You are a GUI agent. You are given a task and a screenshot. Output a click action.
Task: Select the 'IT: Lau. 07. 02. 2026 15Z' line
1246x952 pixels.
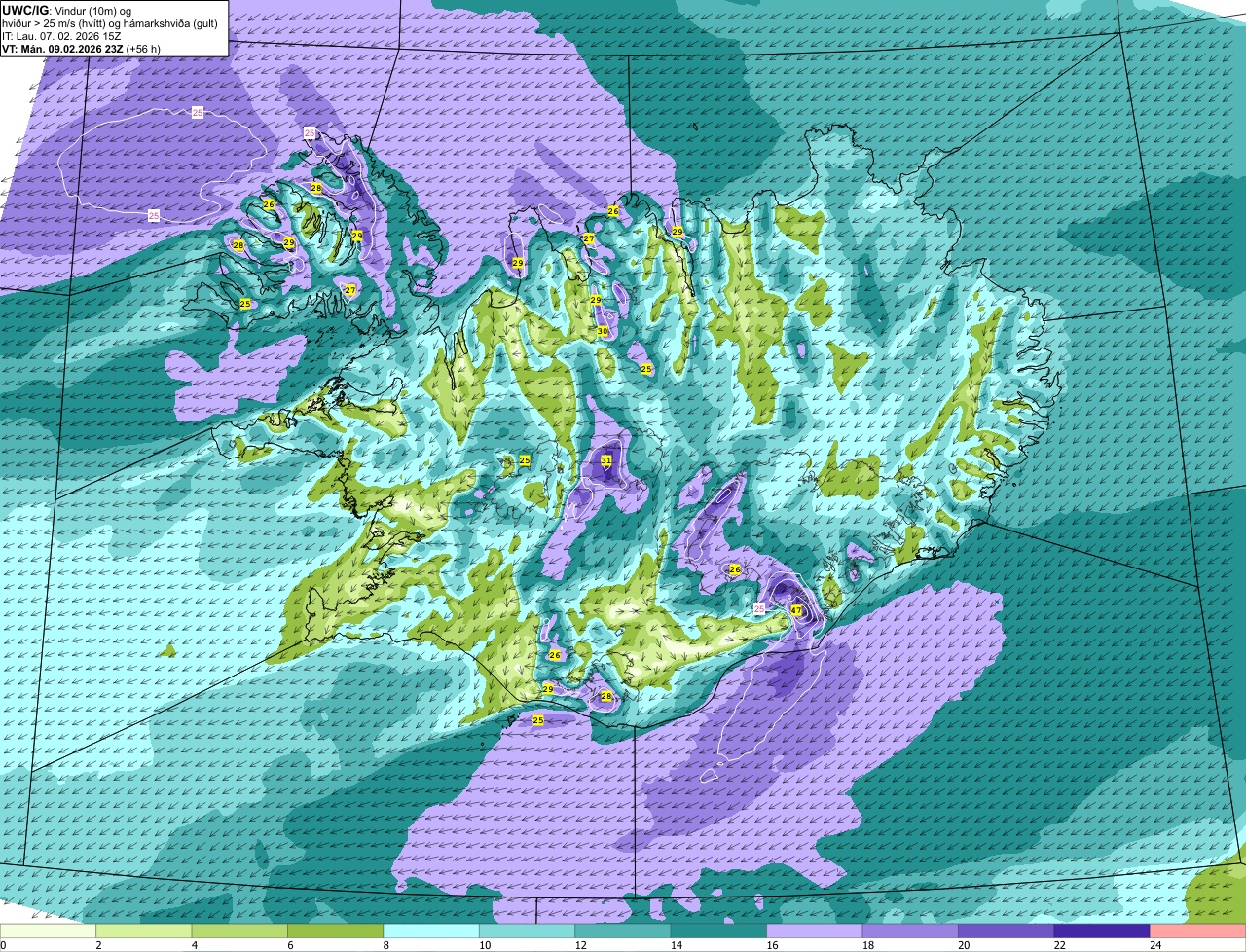pyautogui.click(x=59, y=35)
